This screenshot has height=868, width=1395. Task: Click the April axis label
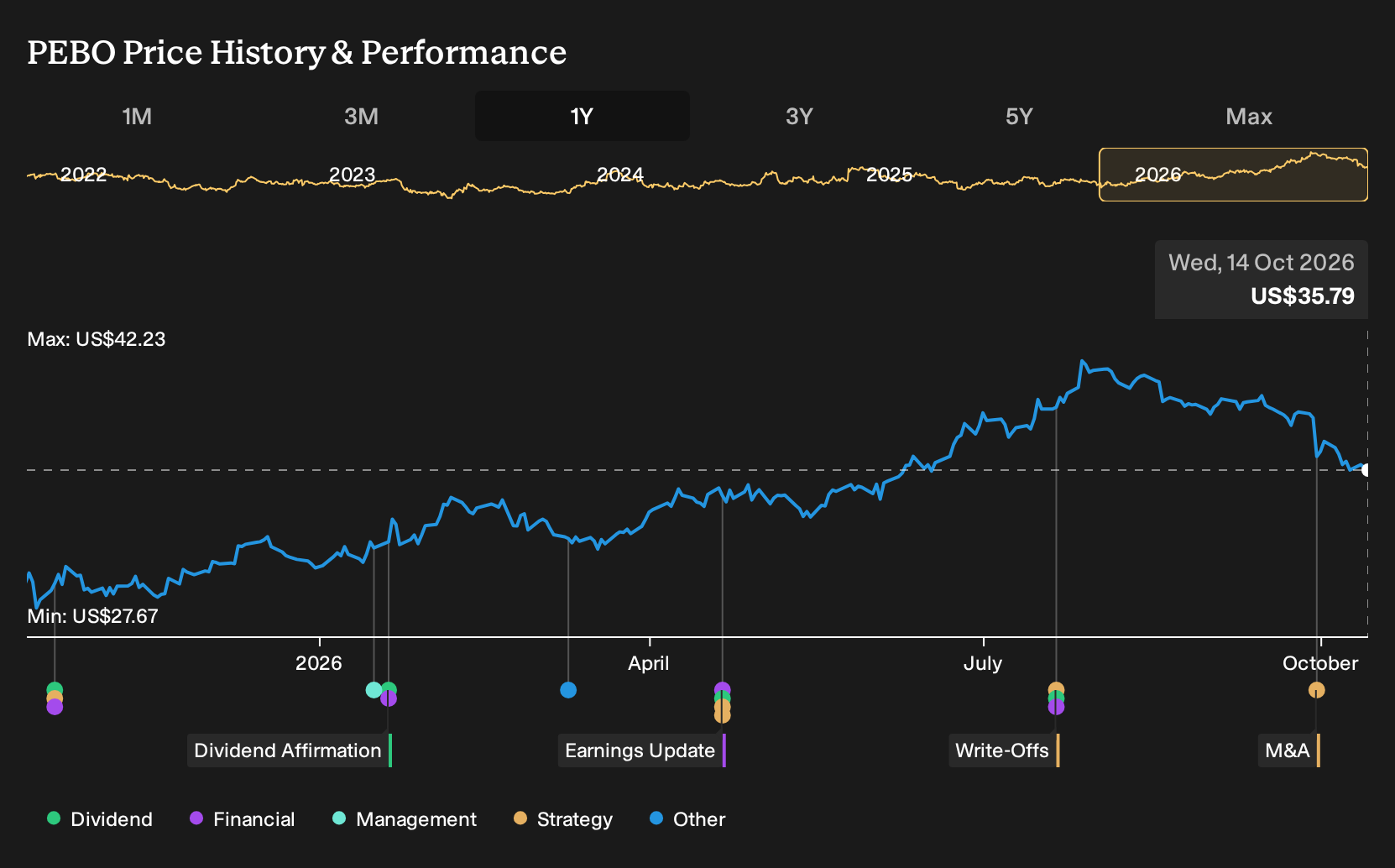coord(649,663)
